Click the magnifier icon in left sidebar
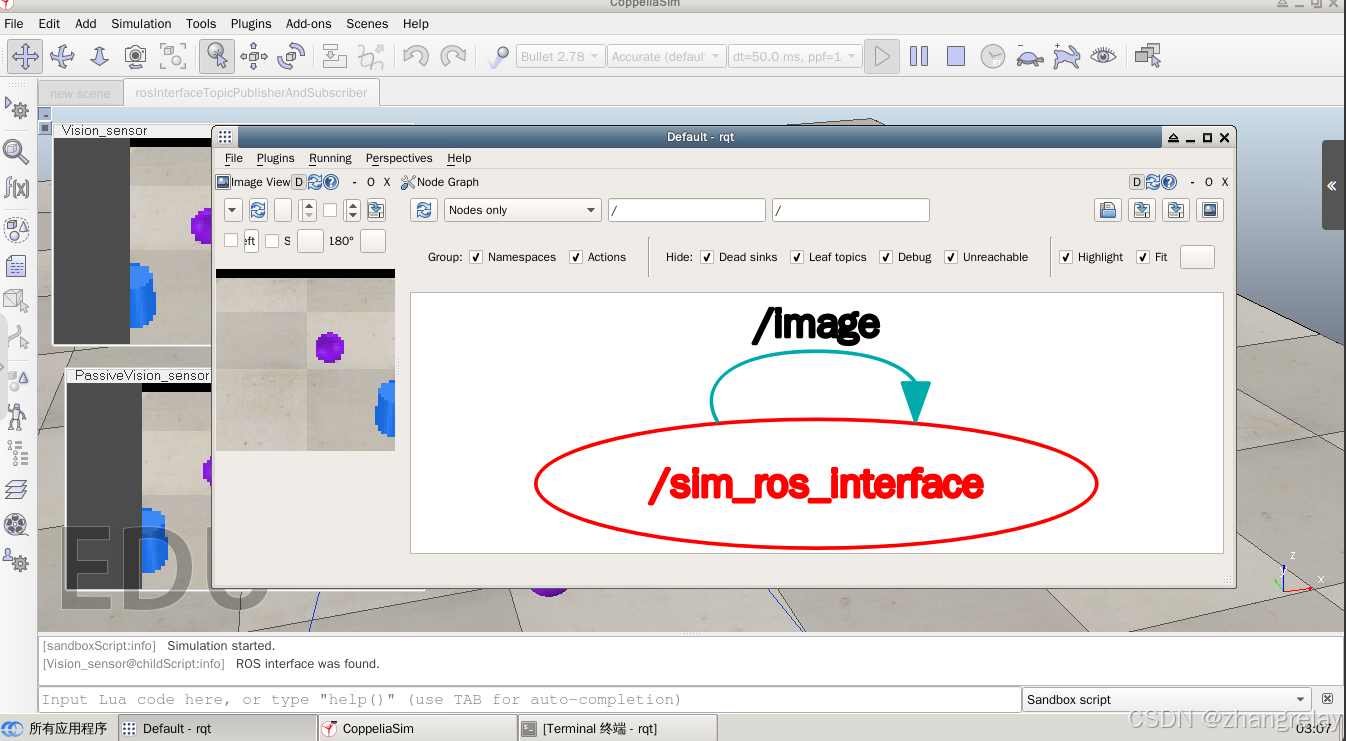This screenshot has width=1346, height=741. click(16, 151)
